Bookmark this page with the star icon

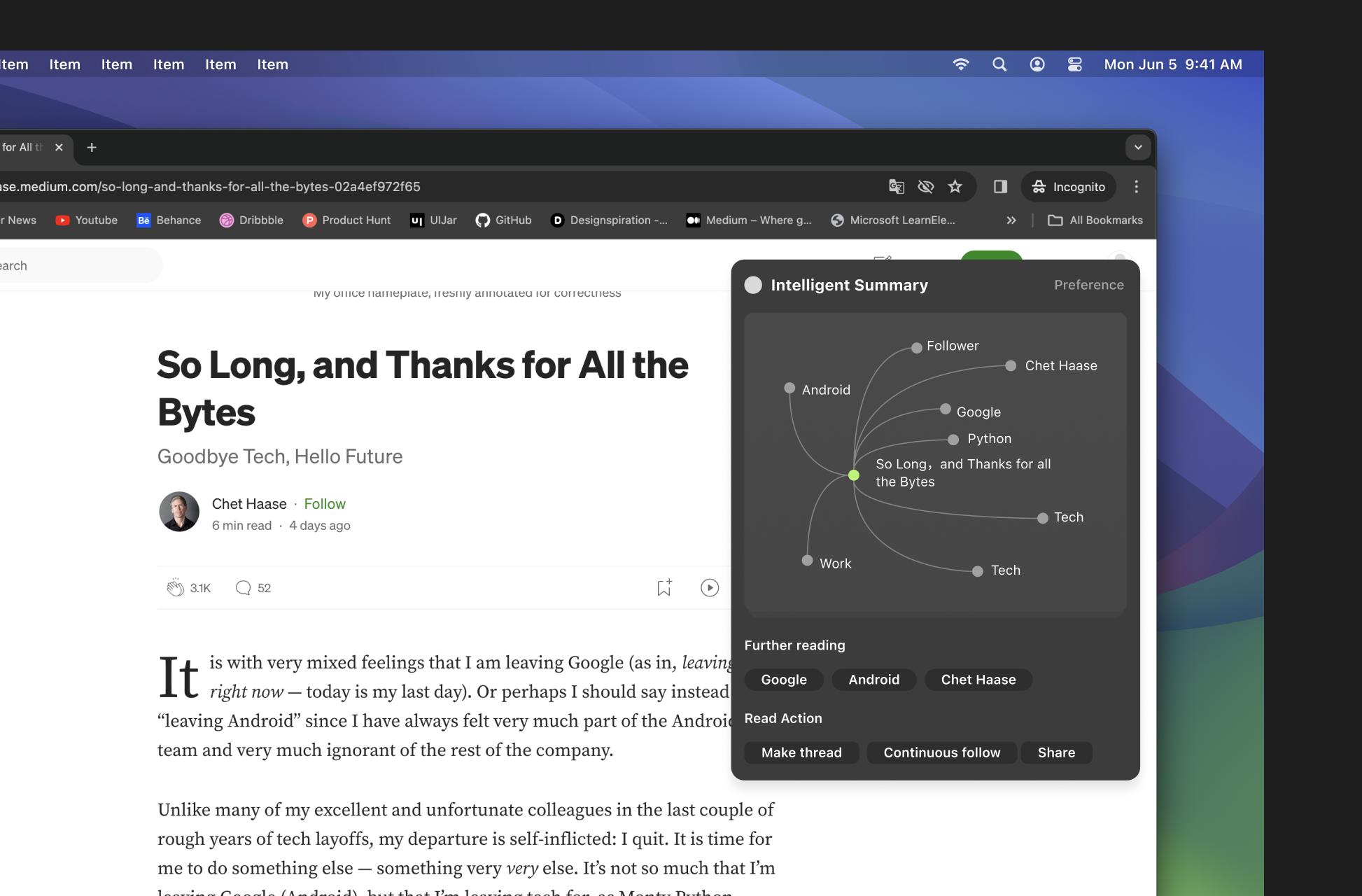(x=955, y=186)
